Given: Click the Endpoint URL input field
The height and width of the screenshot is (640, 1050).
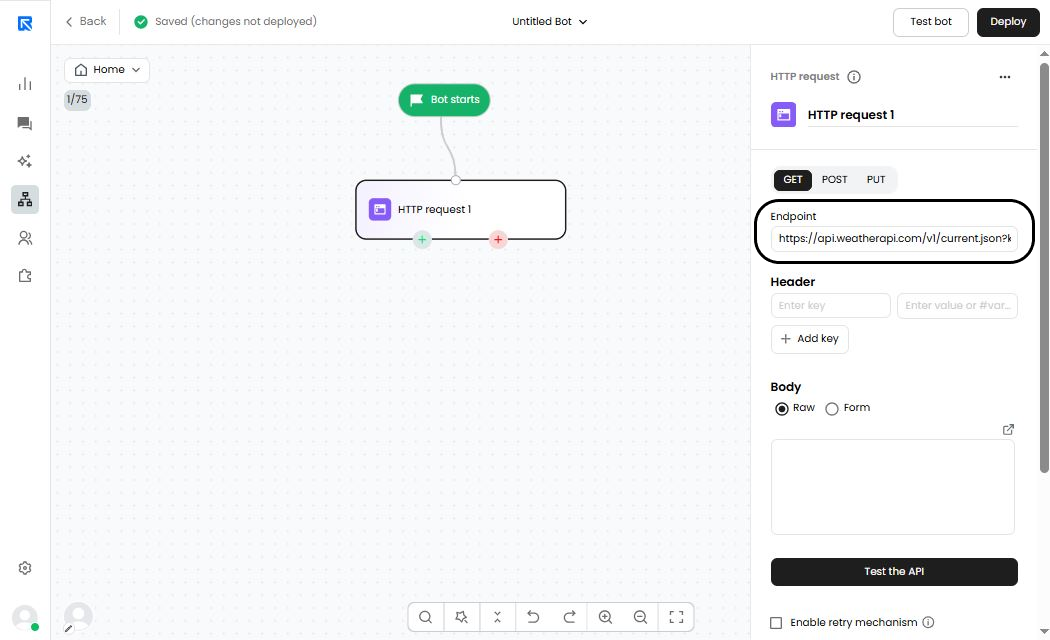Looking at the screenshot, I should point(894,239).
